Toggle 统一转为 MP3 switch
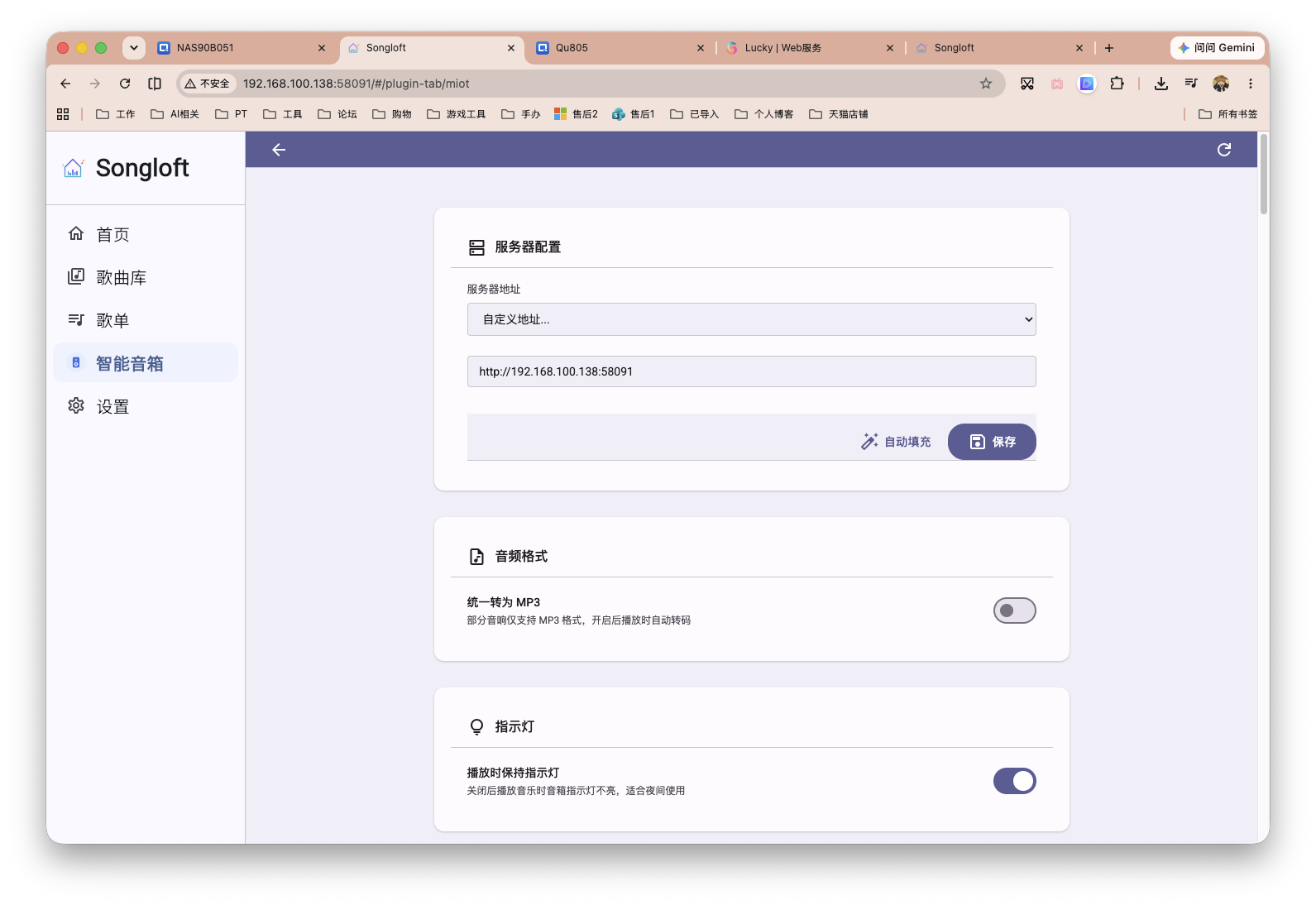1316x905 pixels. [x=1014, y=611]
